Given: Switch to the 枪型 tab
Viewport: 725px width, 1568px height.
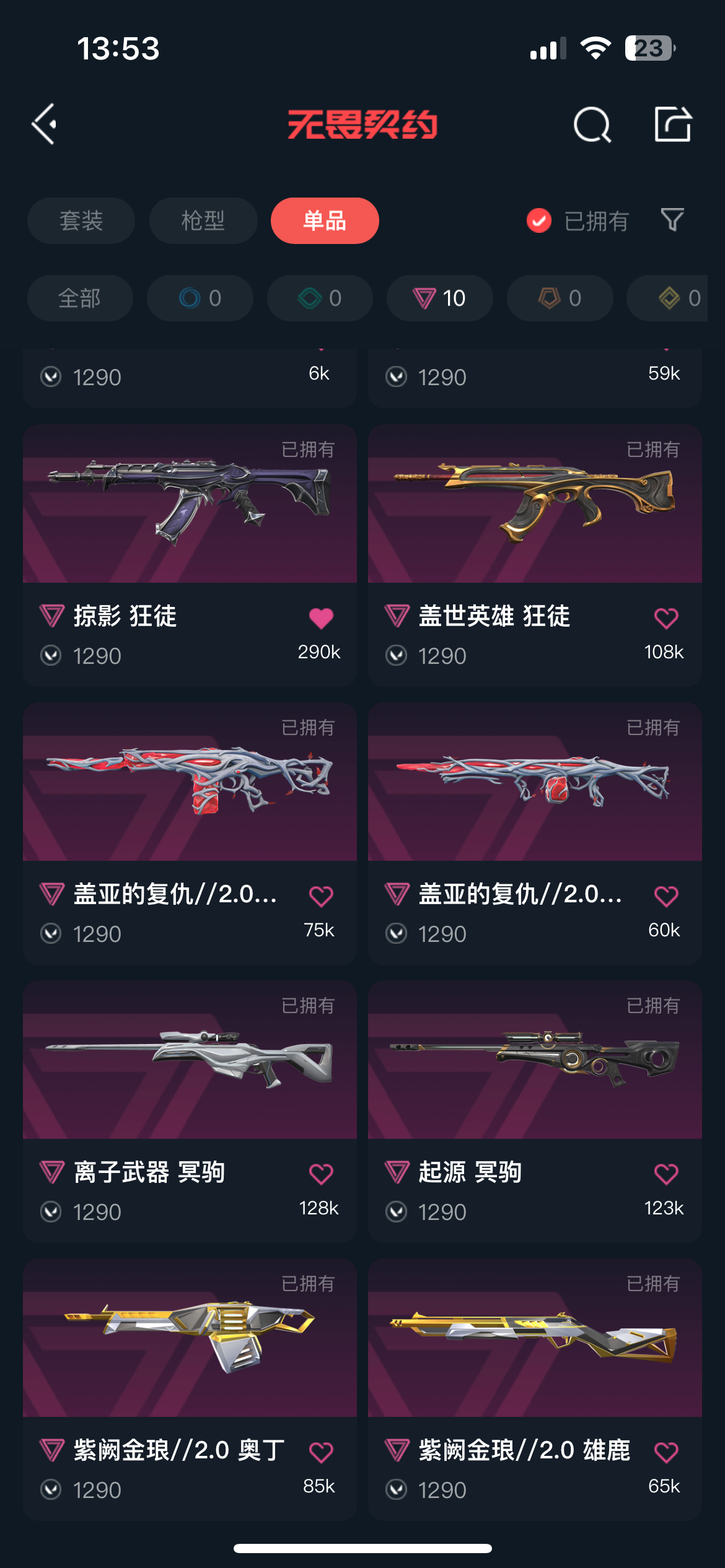Looking at the screenshot, I should click(x=203, y=220).
